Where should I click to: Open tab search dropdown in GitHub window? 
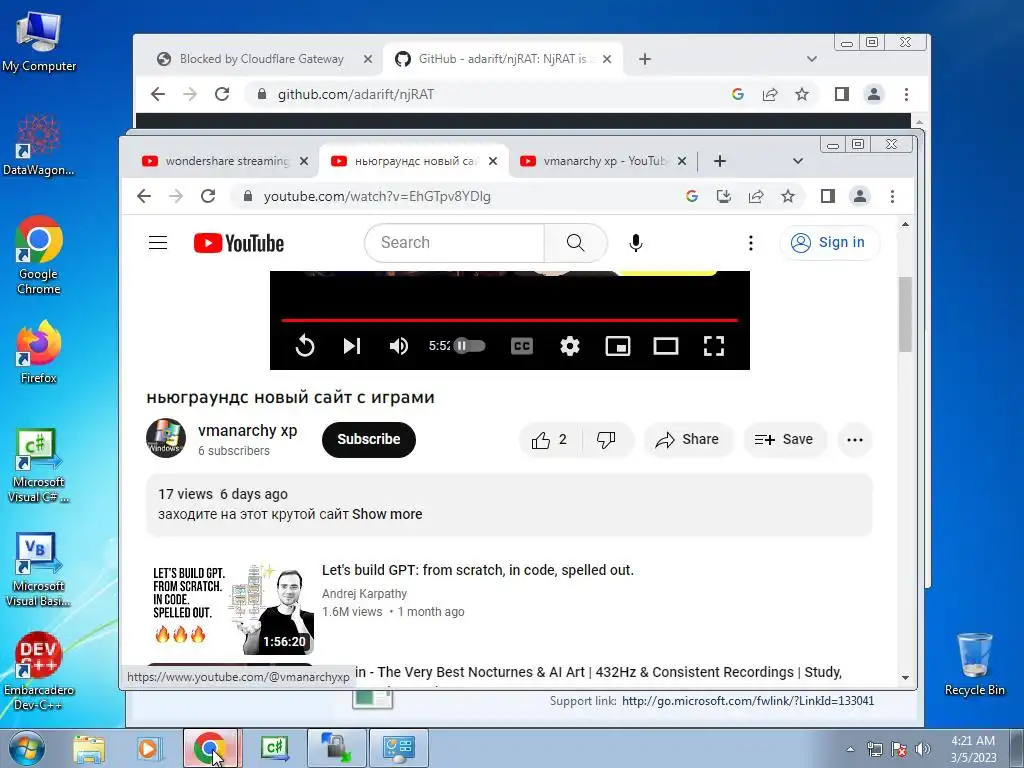[812, 59]
